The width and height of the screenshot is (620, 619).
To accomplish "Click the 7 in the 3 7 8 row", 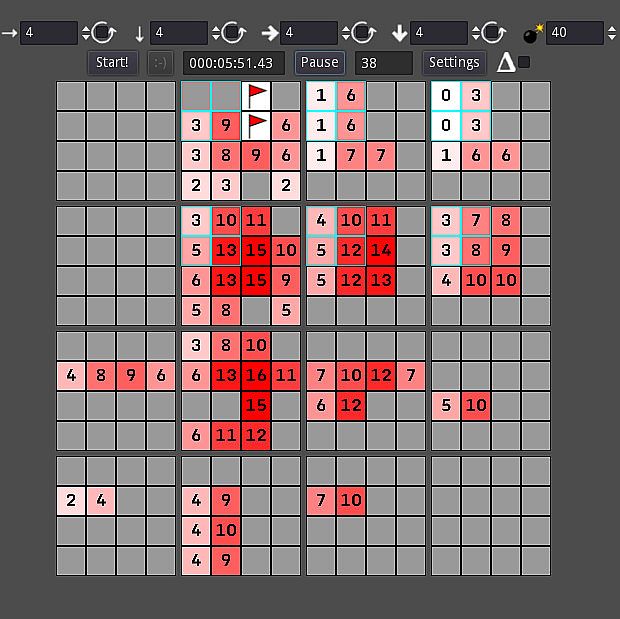I will 476,221.
